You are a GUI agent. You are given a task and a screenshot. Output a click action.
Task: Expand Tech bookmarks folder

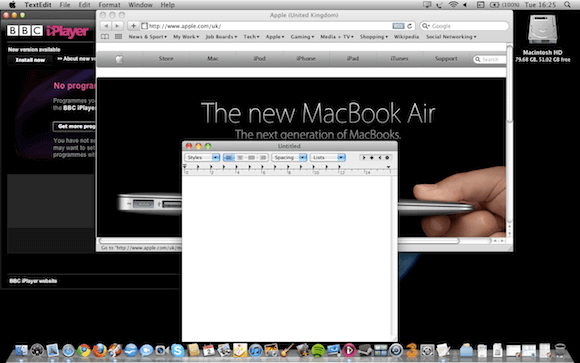pyautogui.click(x=251, y=37)
